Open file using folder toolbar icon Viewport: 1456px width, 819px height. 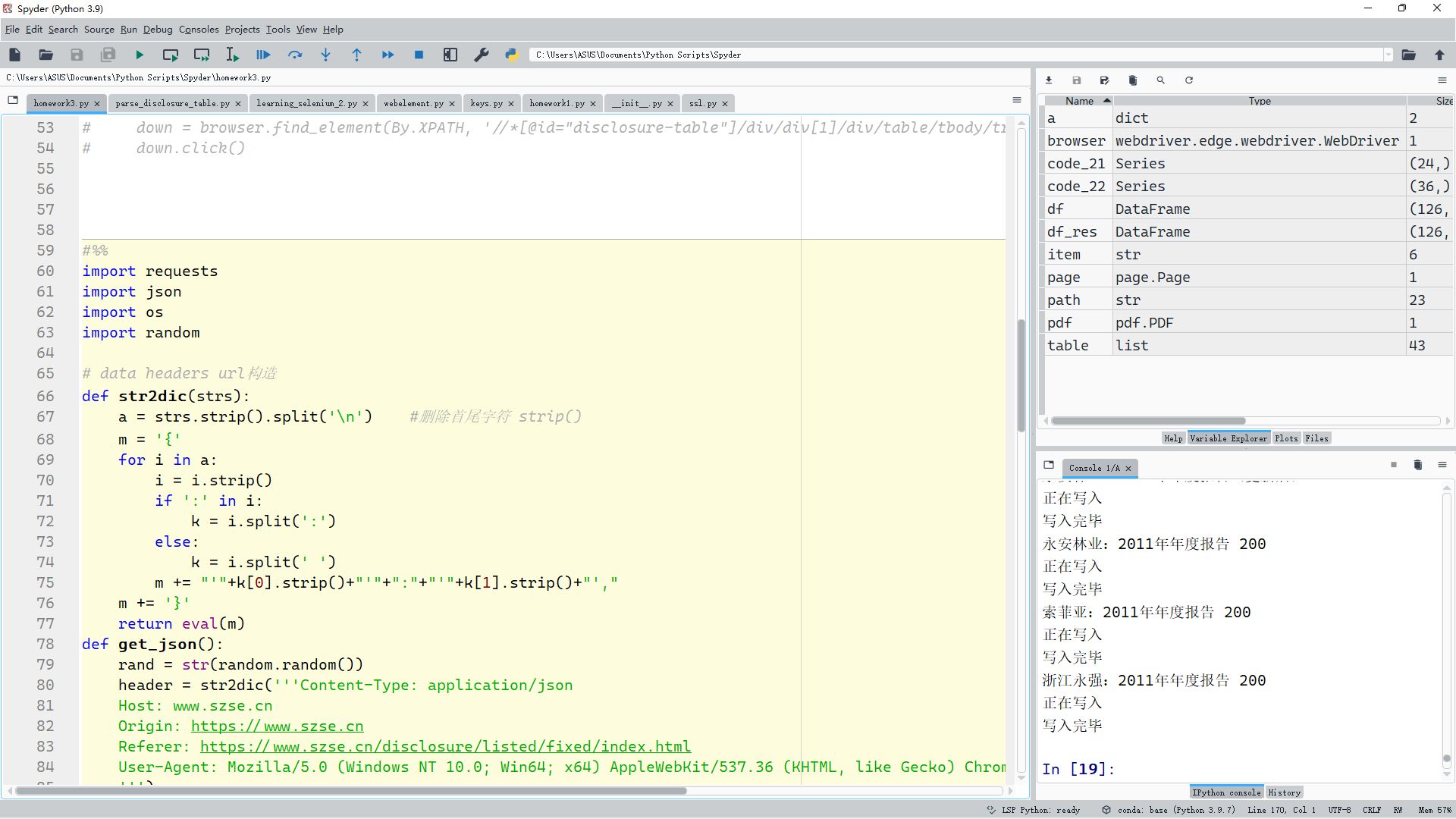(45, 55)
